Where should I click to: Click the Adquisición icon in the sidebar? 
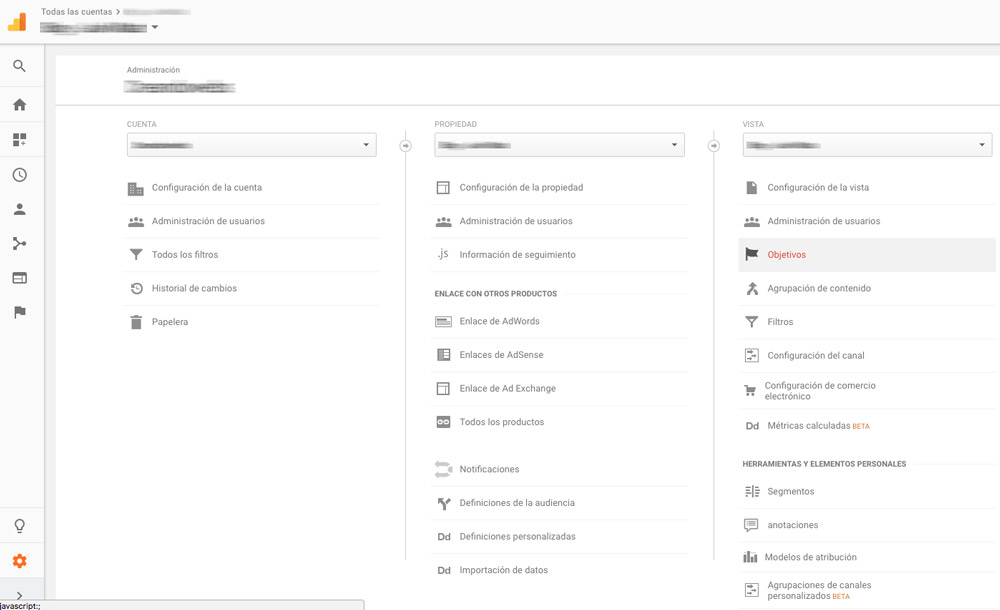point(20,243)
